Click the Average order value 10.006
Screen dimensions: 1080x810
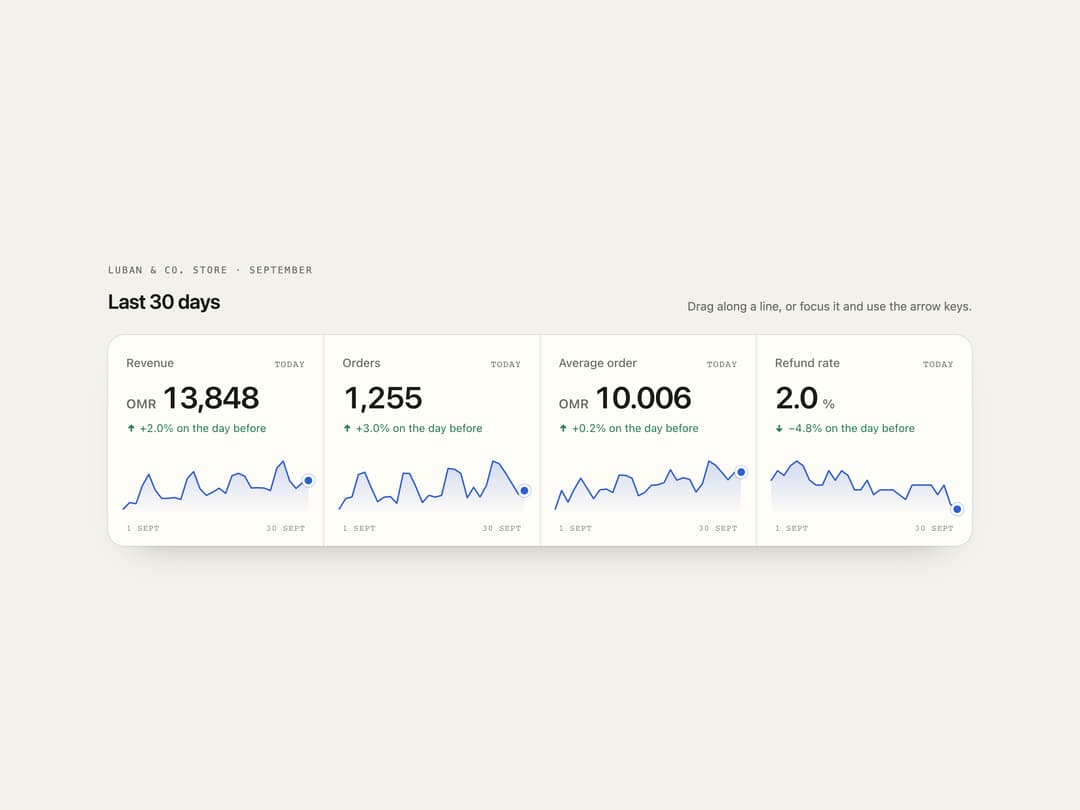[x=643, y=398]
